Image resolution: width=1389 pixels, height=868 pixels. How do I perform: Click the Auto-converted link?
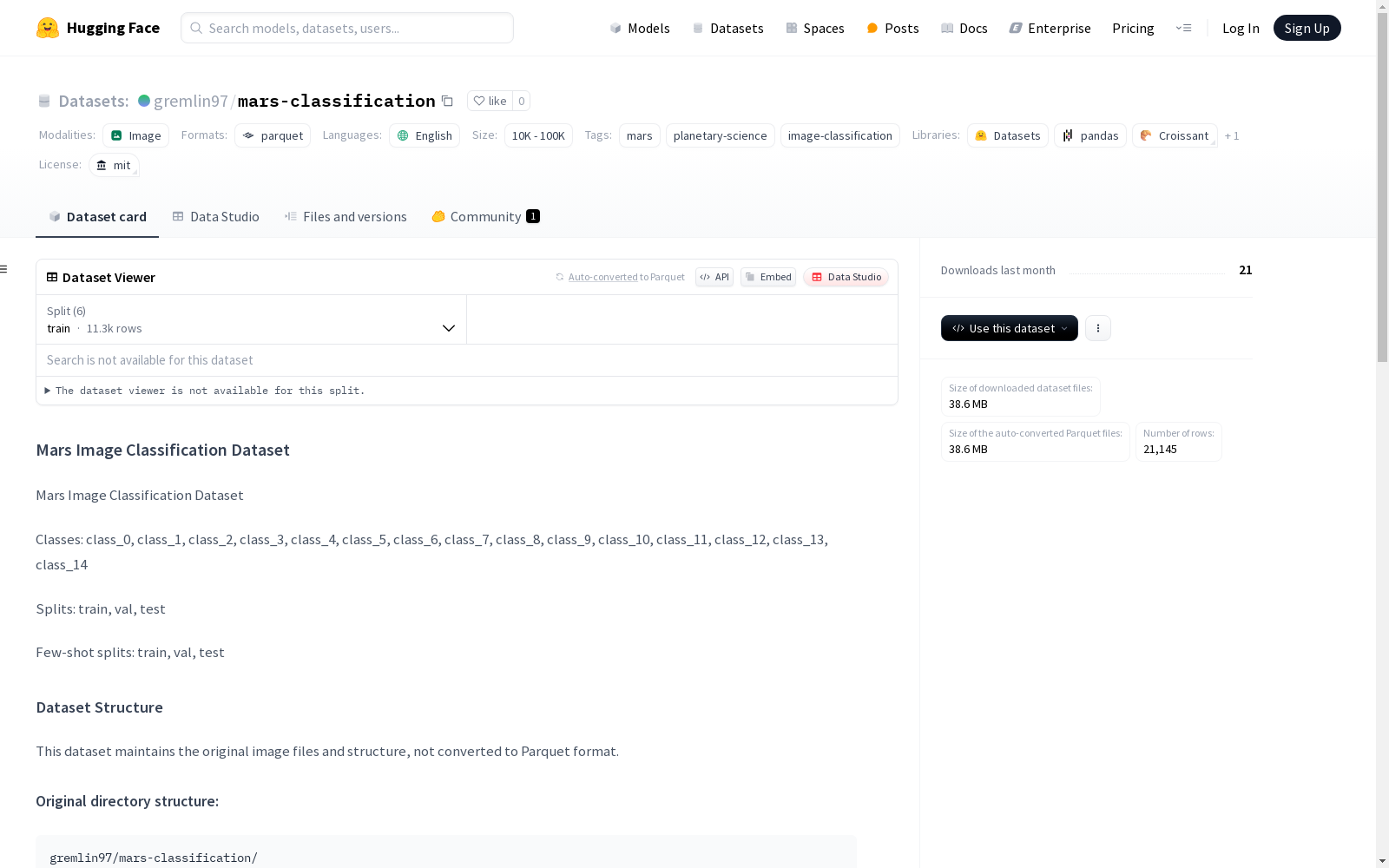click(603, 277)
